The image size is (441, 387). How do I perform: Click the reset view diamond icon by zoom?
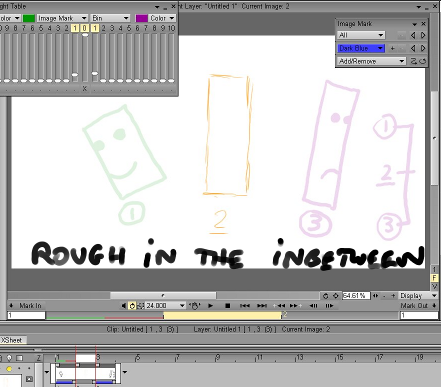click(336, 296)
